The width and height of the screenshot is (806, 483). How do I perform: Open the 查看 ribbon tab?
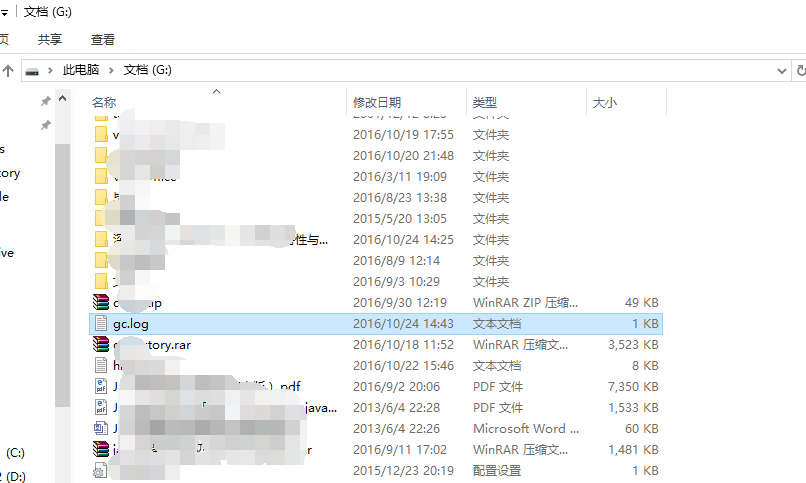coord(103,40)
